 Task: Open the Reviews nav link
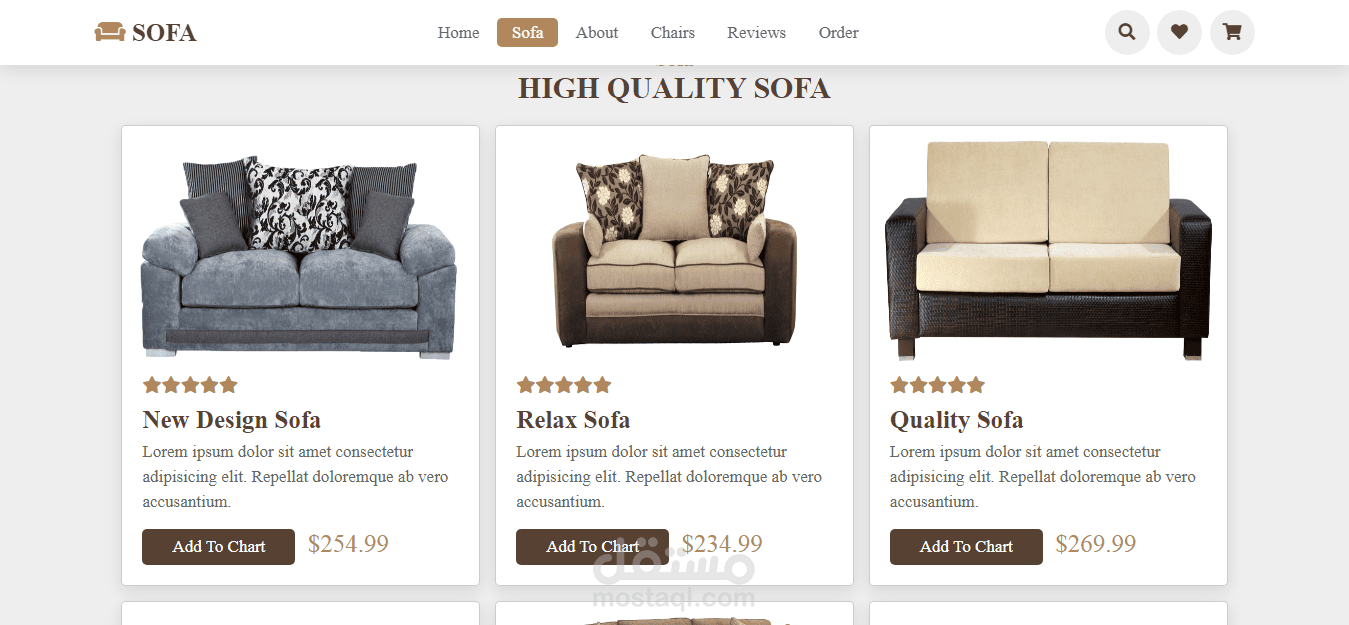(756, 33)
